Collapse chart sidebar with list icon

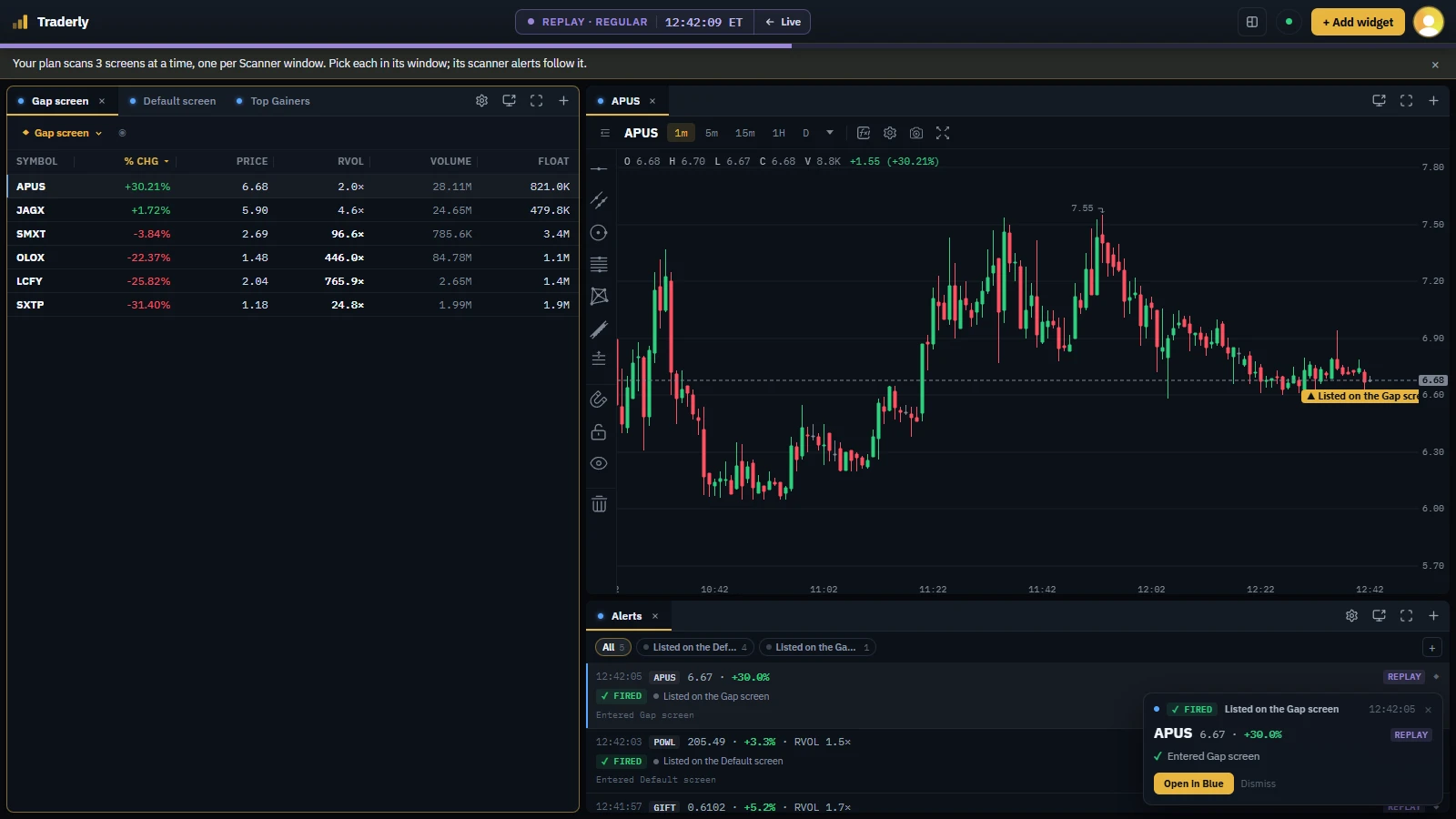[605, 133]
